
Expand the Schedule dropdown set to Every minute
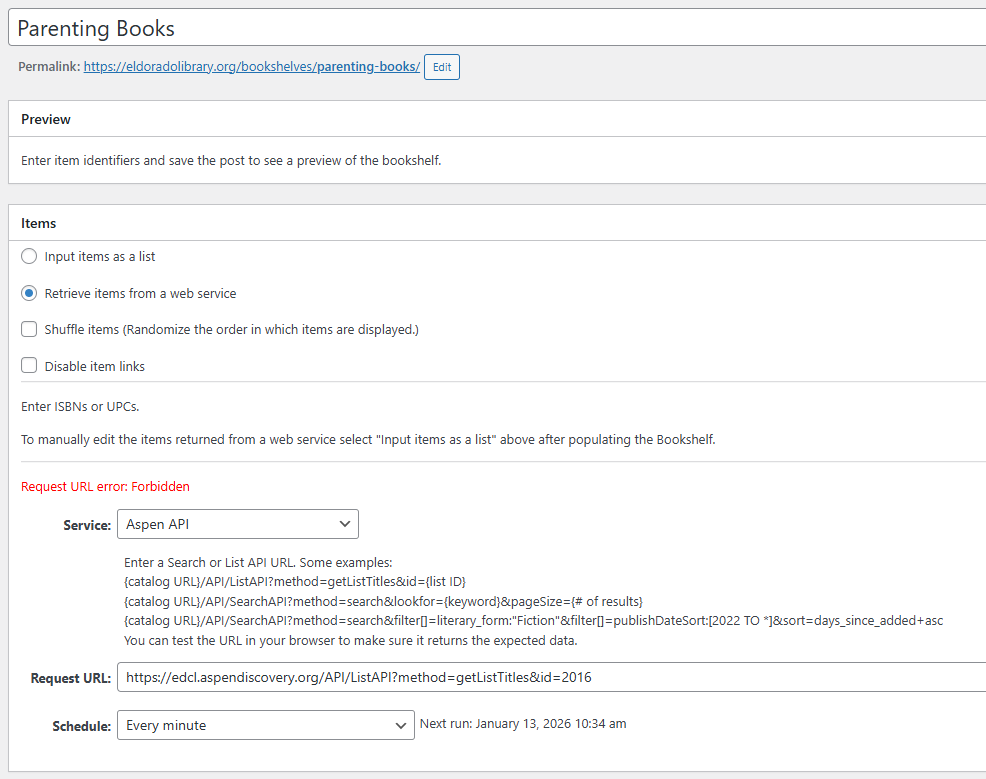265,725
